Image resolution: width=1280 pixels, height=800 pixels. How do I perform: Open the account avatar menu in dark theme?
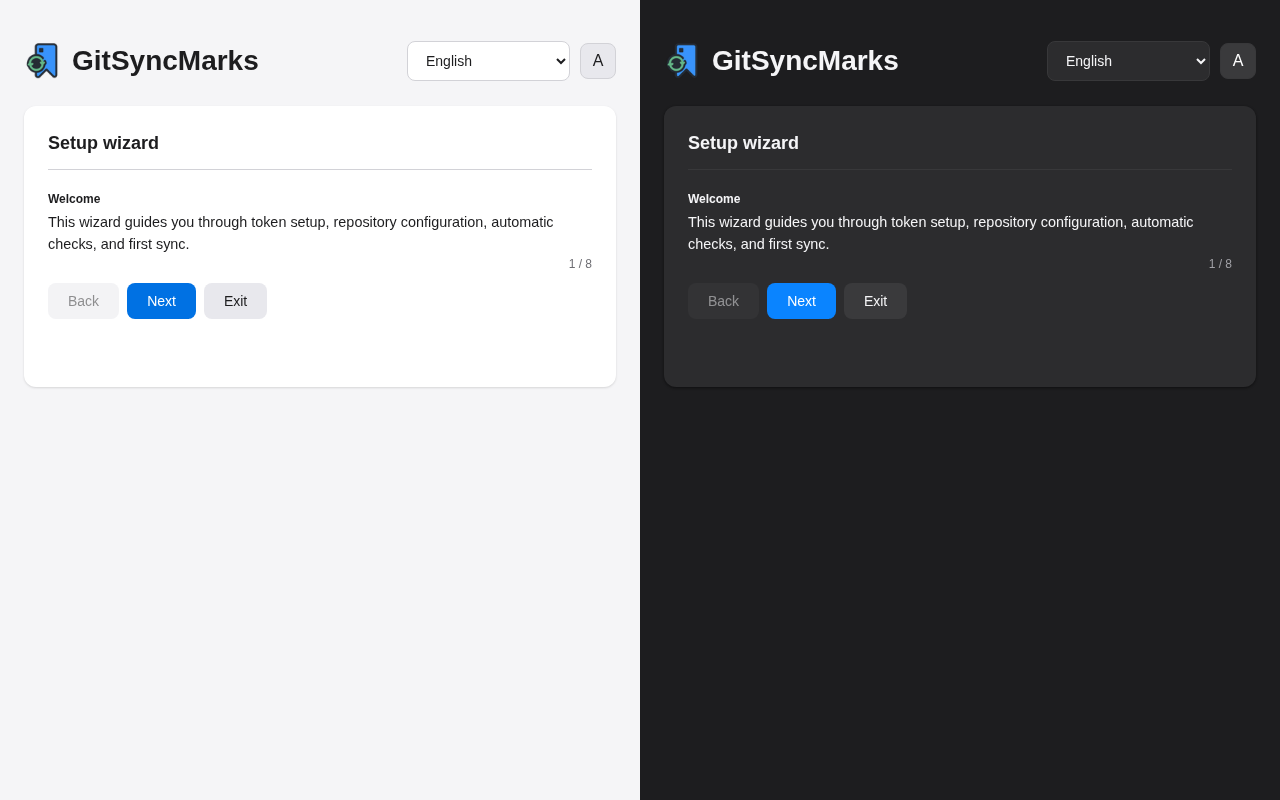1238,60
